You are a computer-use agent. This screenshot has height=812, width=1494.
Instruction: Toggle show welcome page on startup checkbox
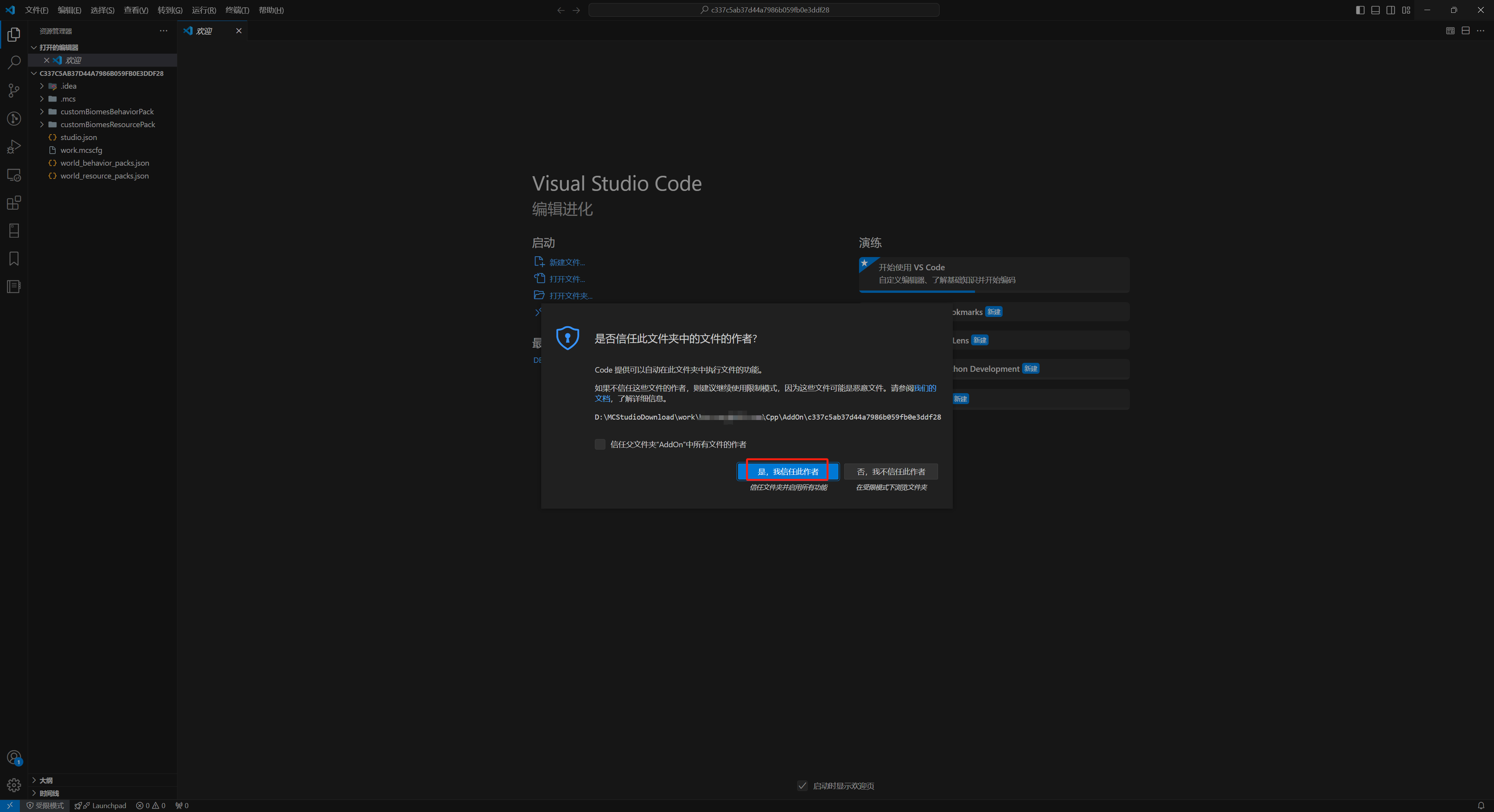pos(802,786)
